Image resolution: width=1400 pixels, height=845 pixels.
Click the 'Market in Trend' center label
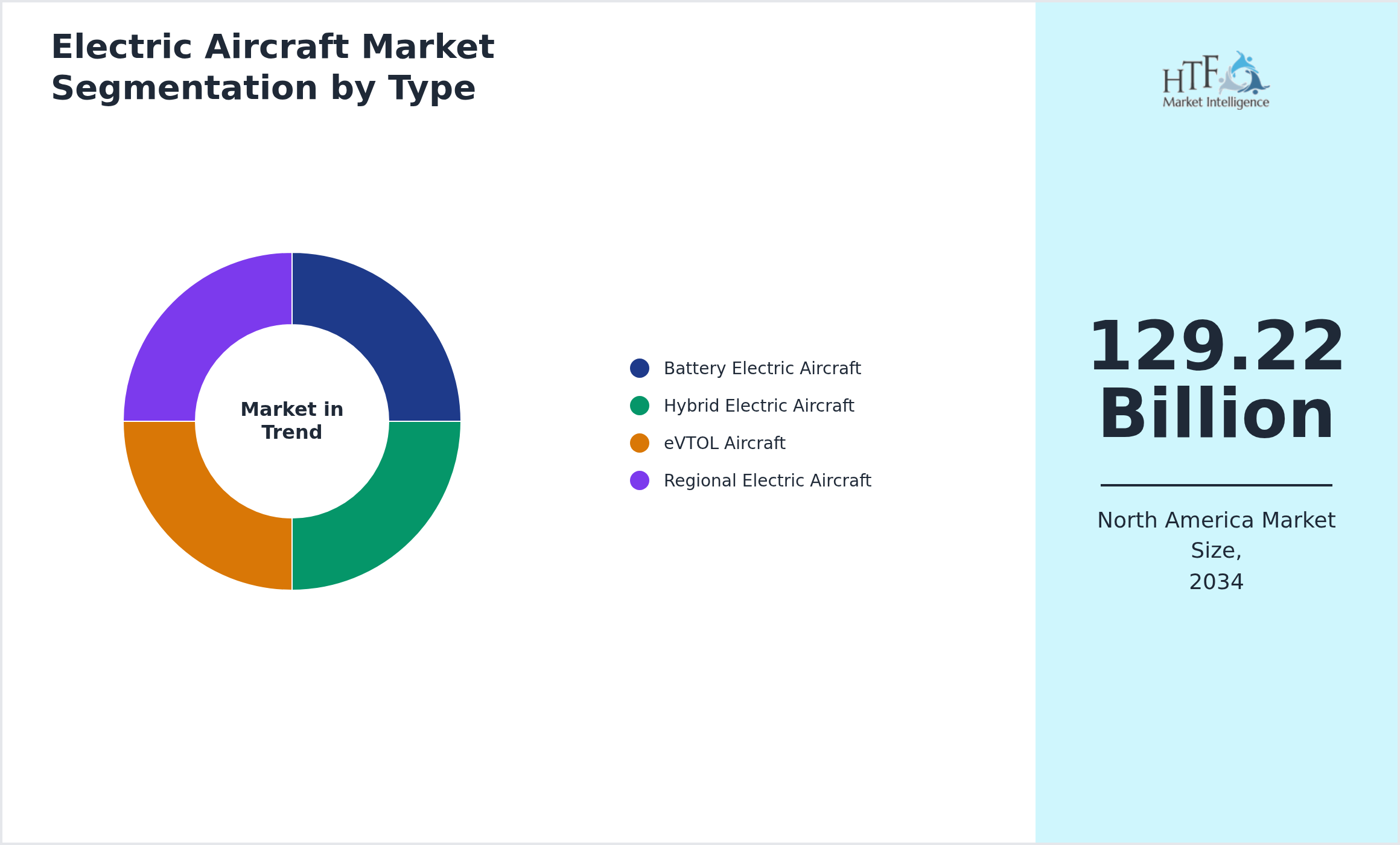292,421
